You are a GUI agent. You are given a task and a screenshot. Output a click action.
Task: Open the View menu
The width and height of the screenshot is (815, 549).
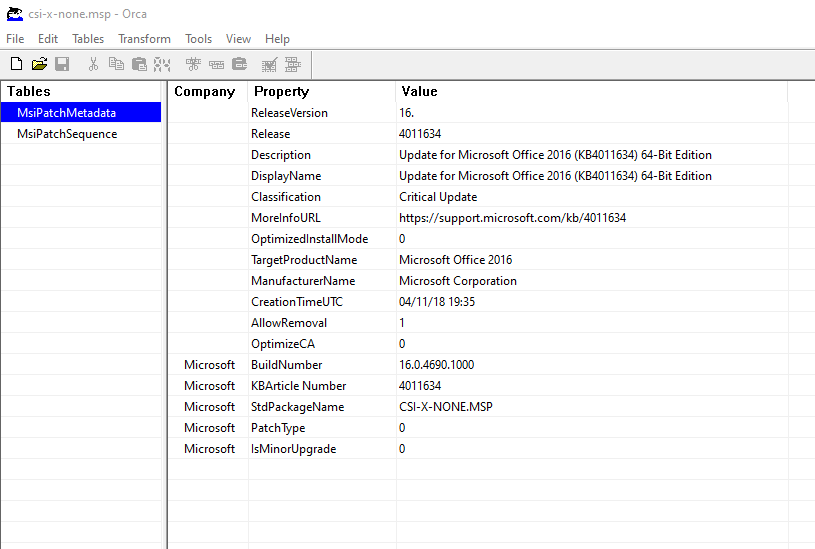pyautogui.click(x=239, y=39)
